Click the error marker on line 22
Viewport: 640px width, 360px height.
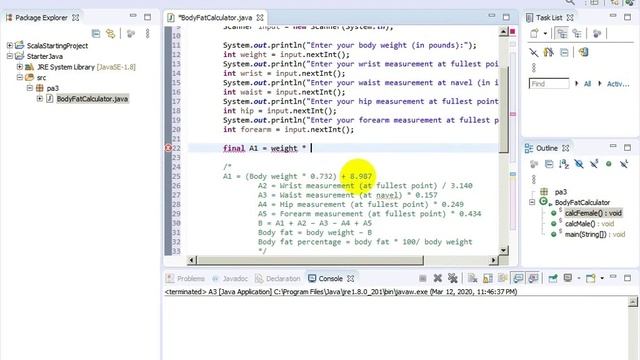pos(168,148)
